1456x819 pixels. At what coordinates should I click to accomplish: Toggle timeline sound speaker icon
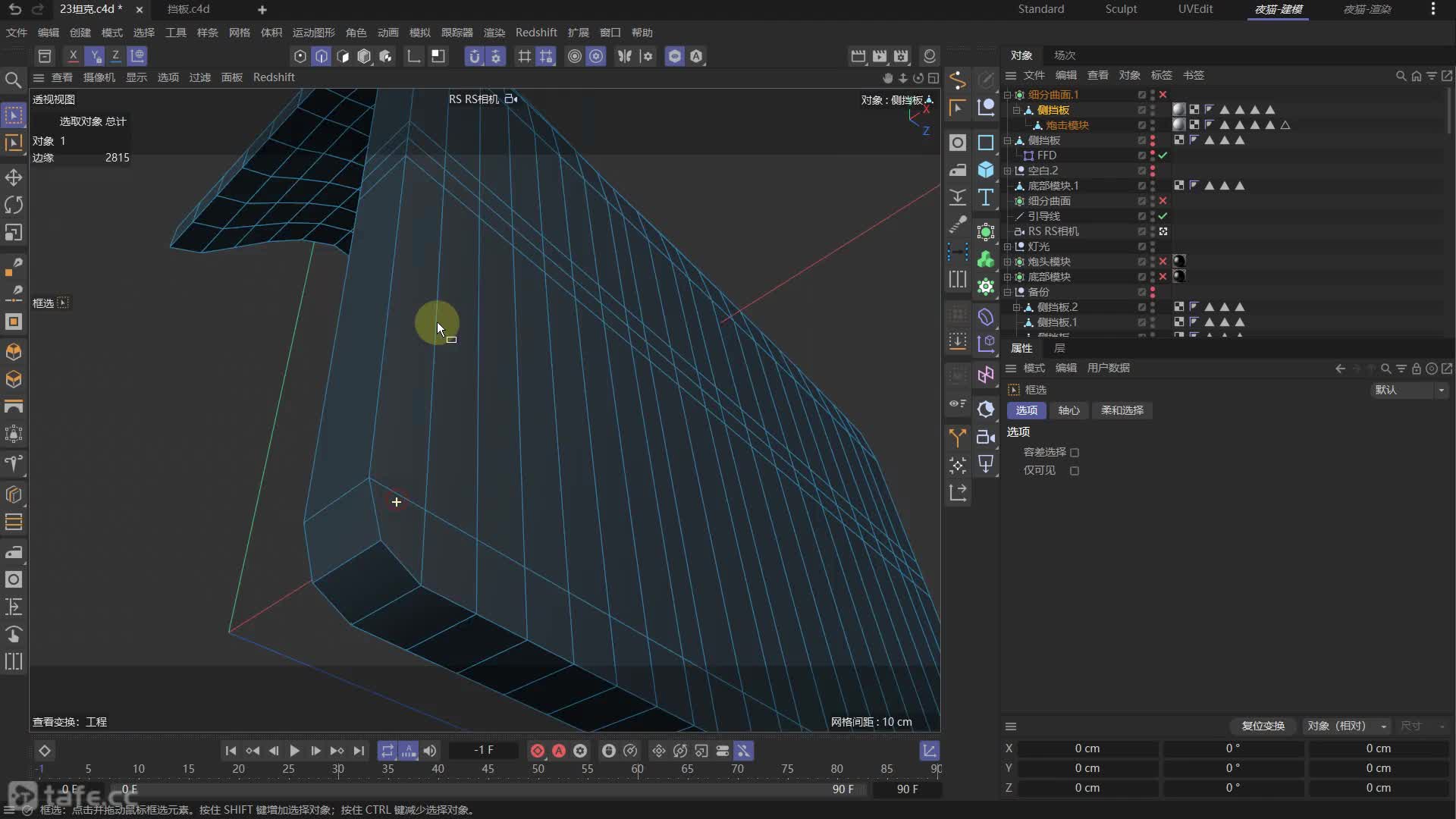point(430,751)
